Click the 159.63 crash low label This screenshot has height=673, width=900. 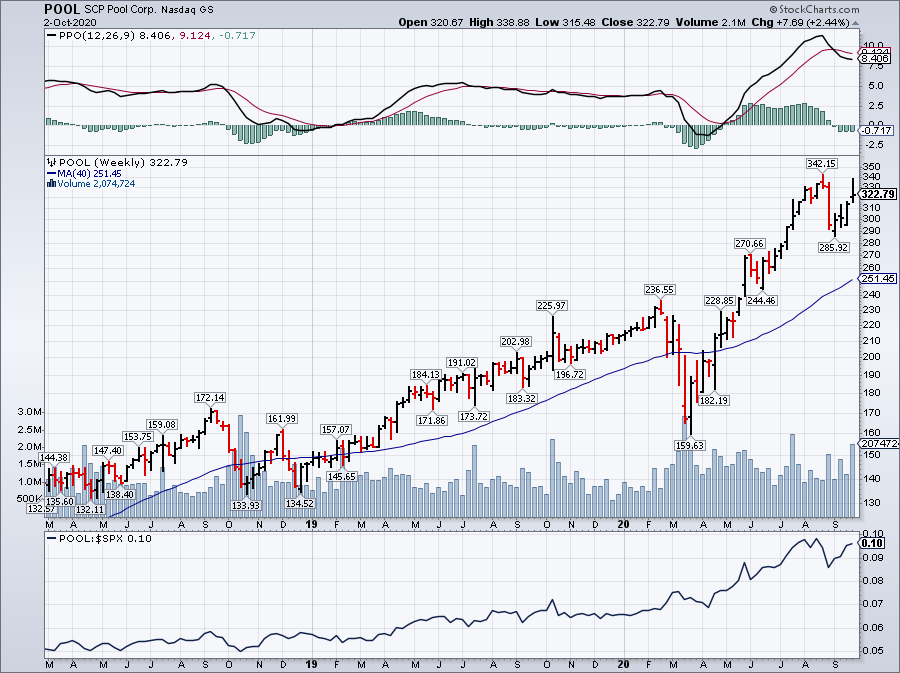click(x=689, y=445)
